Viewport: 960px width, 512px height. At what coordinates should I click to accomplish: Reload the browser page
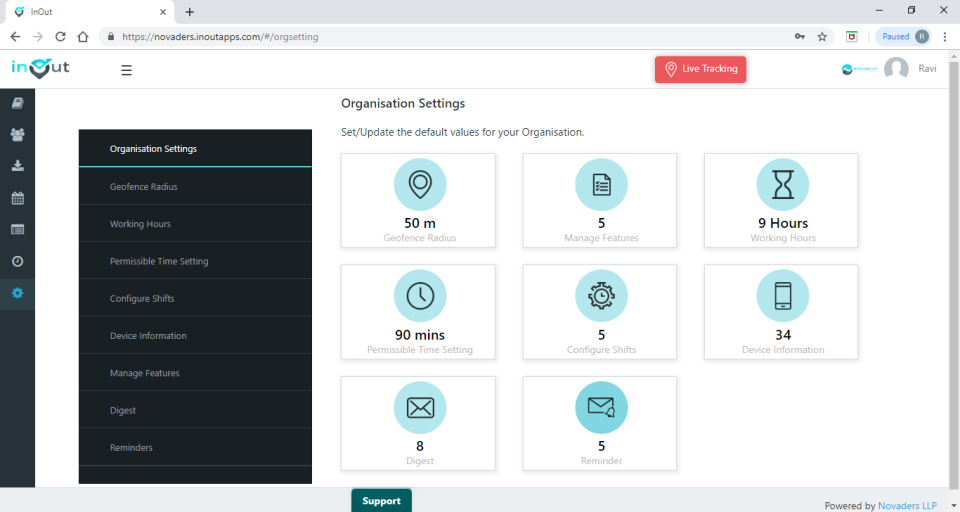60,37
